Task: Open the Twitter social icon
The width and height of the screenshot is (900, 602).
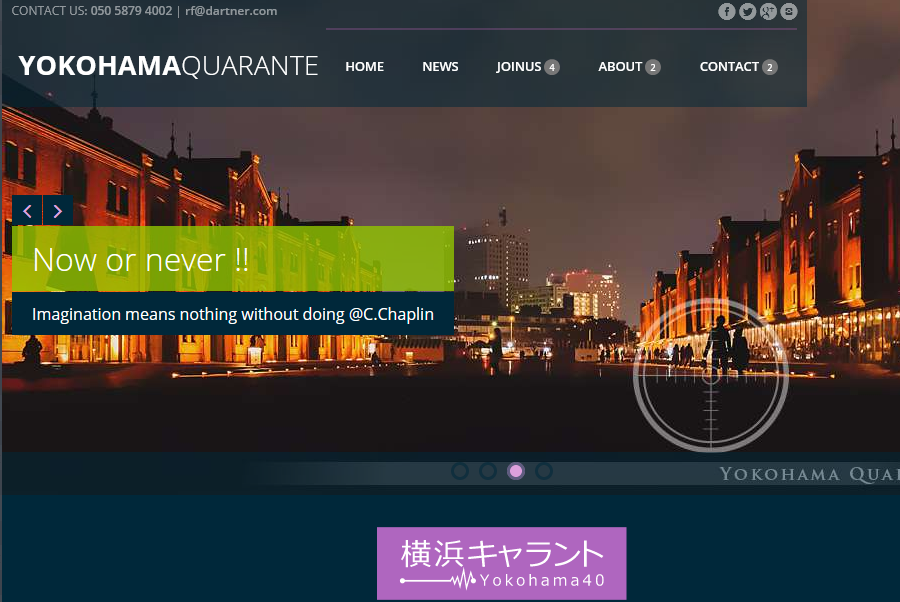Action: click(747, 12)
